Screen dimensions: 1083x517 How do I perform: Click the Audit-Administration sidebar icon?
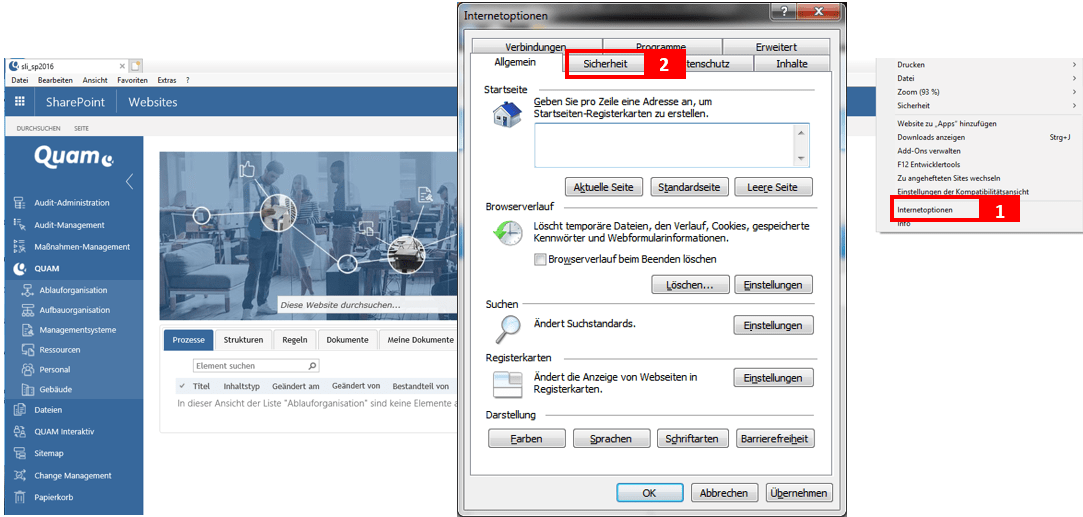click(20, 203)
